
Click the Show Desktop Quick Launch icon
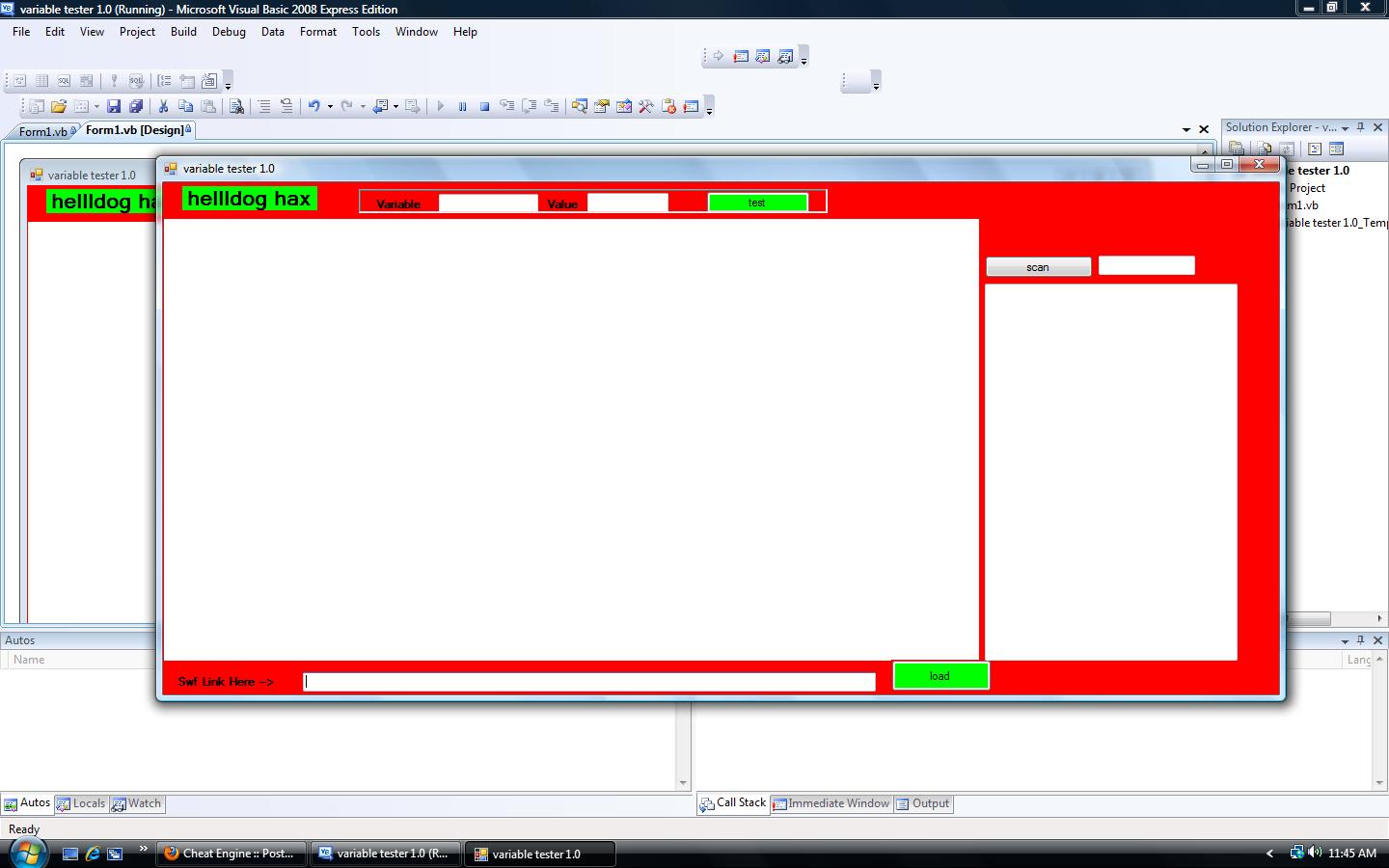[69, 854]
